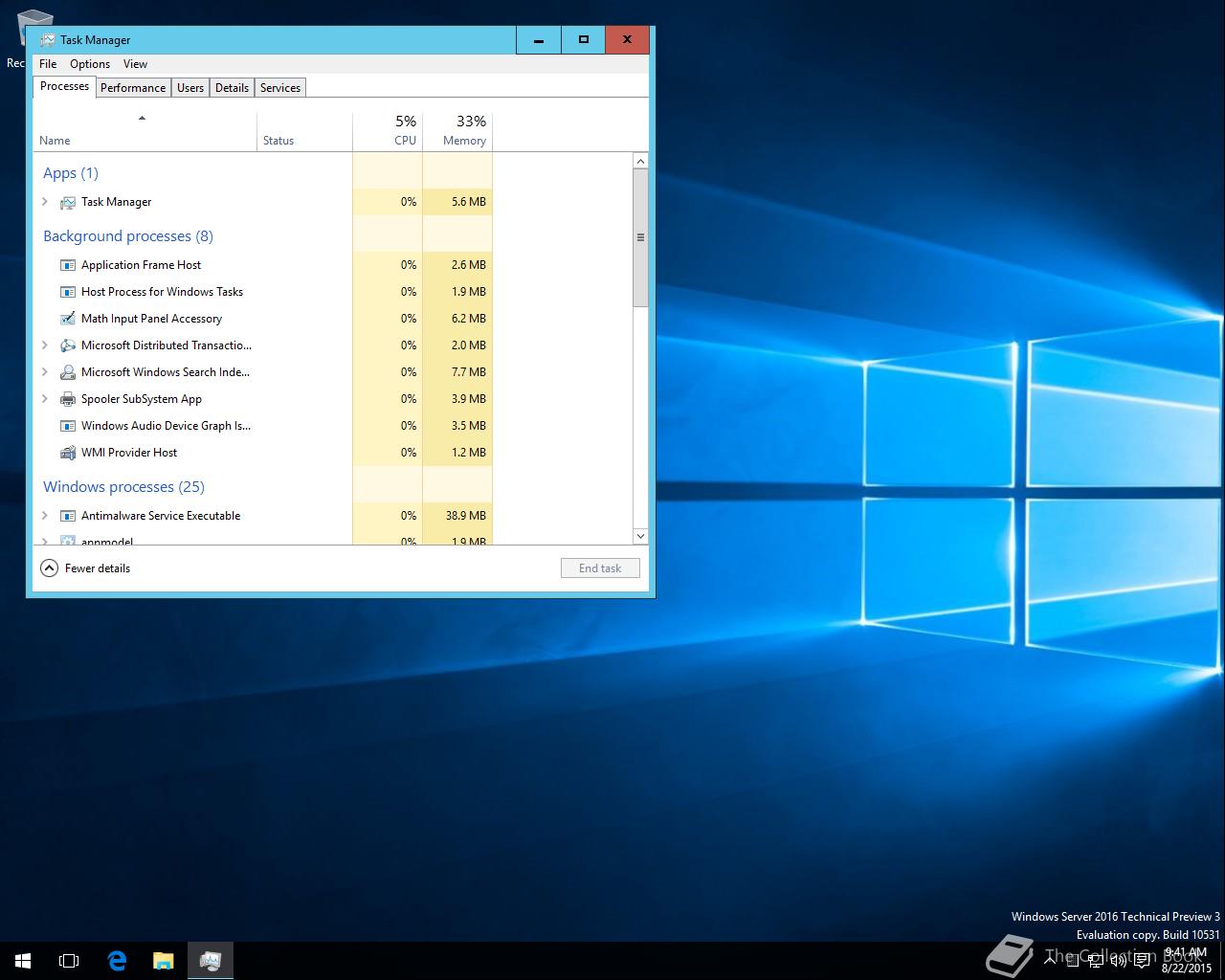Click the End task button
The width and height of the screenshot is (1225, 980).
[x=600, y=568]
